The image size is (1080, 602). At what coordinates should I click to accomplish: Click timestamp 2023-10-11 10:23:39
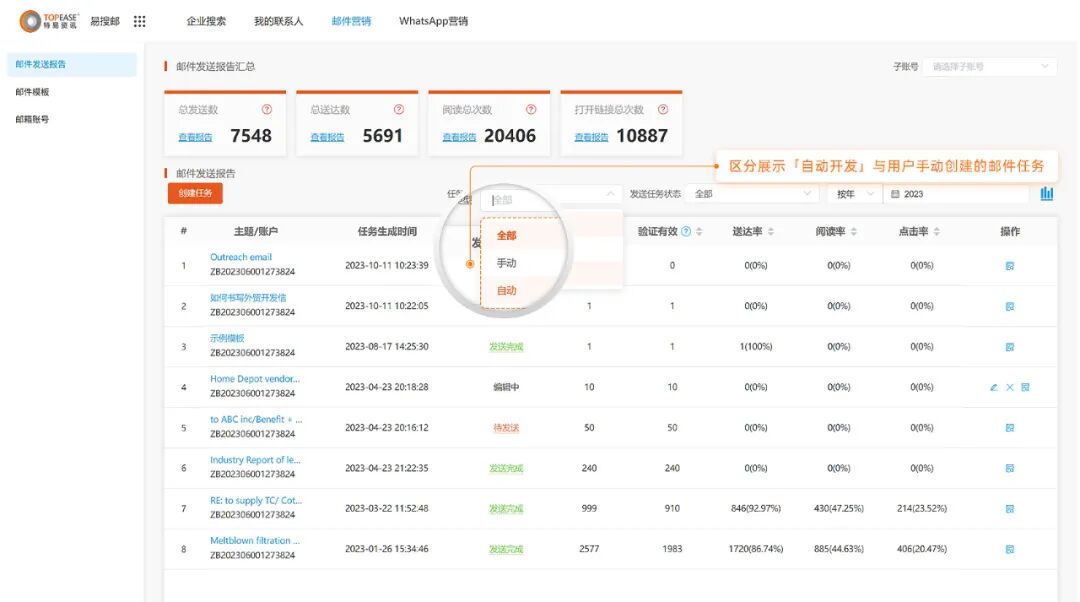pos(386,265)
